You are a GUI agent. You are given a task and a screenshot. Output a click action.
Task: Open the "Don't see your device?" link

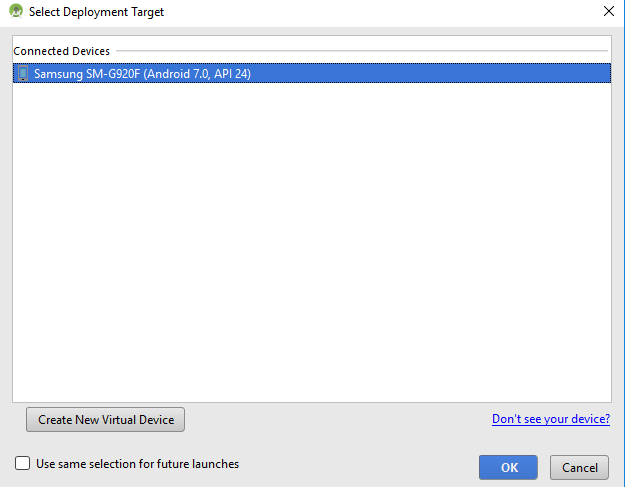551,419
